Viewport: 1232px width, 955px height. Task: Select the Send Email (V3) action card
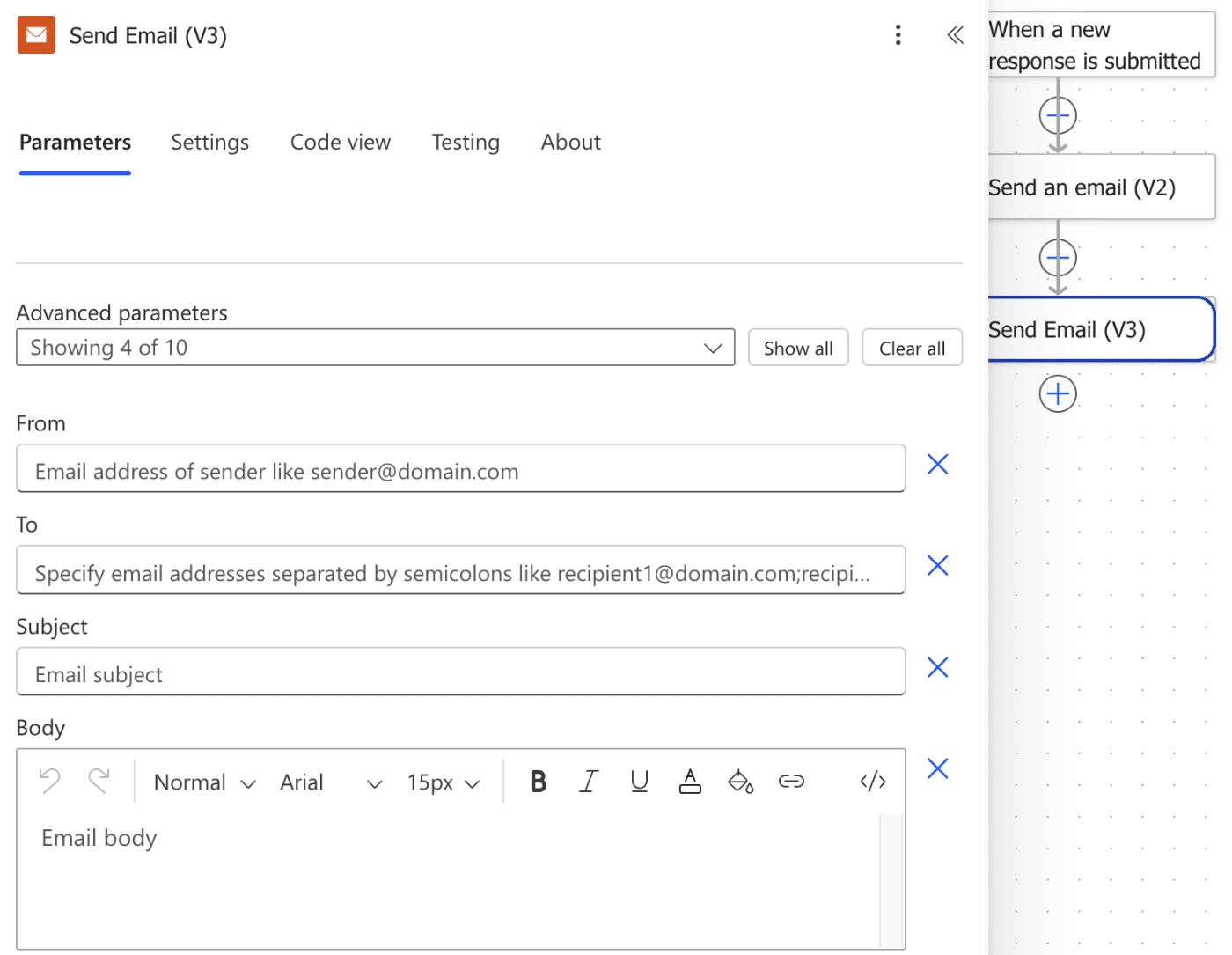tap(1101, 330)
